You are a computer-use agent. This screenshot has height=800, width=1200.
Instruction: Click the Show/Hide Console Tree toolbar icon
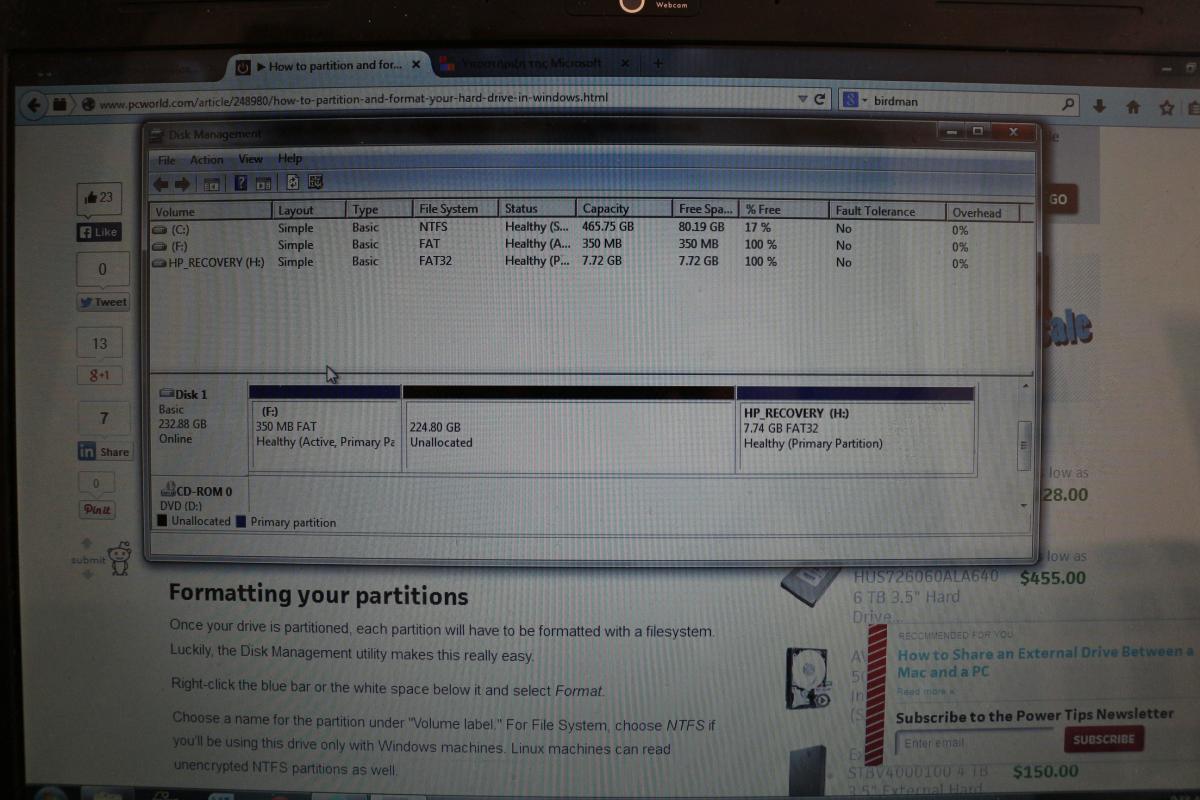tap(211, 183)
